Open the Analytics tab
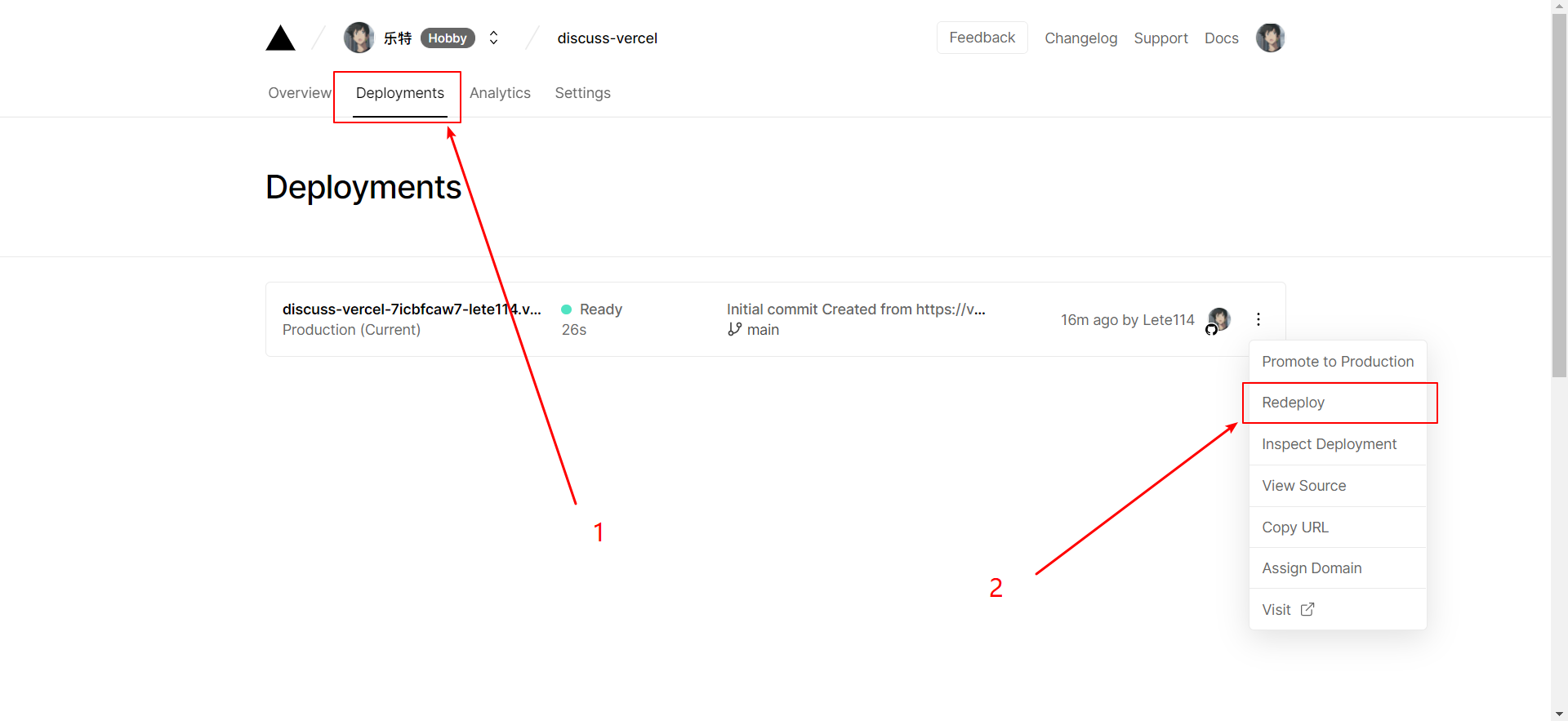The width and height of the screenshot is (1568, 721). coord(500,93)
